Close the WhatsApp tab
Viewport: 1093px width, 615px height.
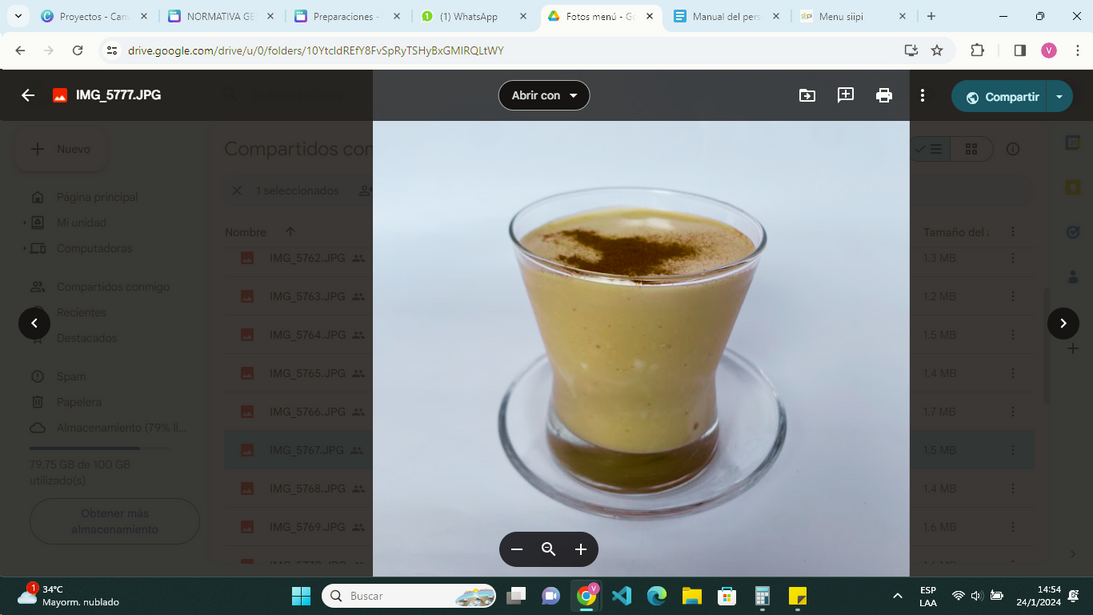click(x=523, y=16)
